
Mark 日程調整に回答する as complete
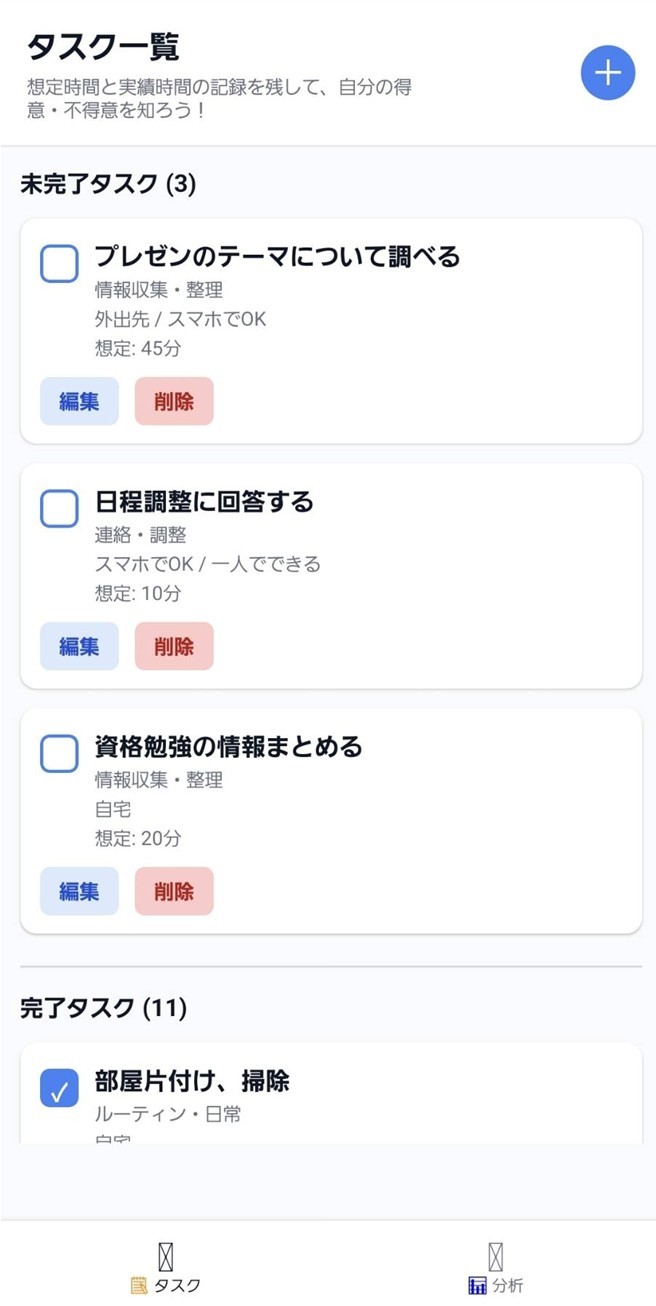pyautogui.click(x=59, y=508)
